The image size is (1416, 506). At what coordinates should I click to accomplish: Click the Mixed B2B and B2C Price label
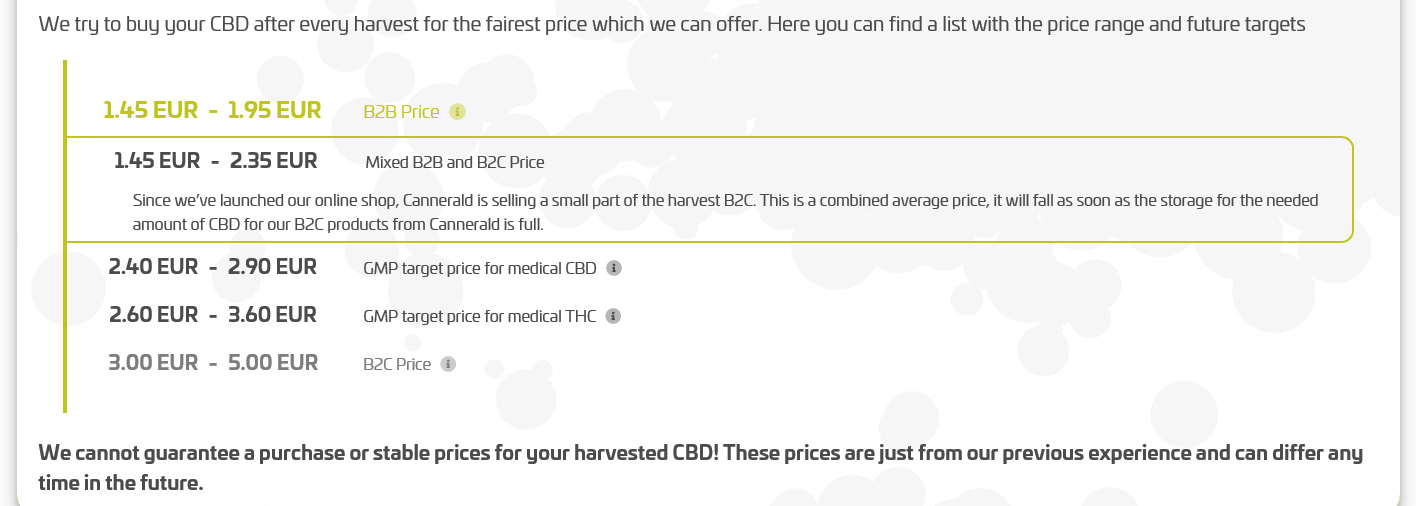[455, 162]
